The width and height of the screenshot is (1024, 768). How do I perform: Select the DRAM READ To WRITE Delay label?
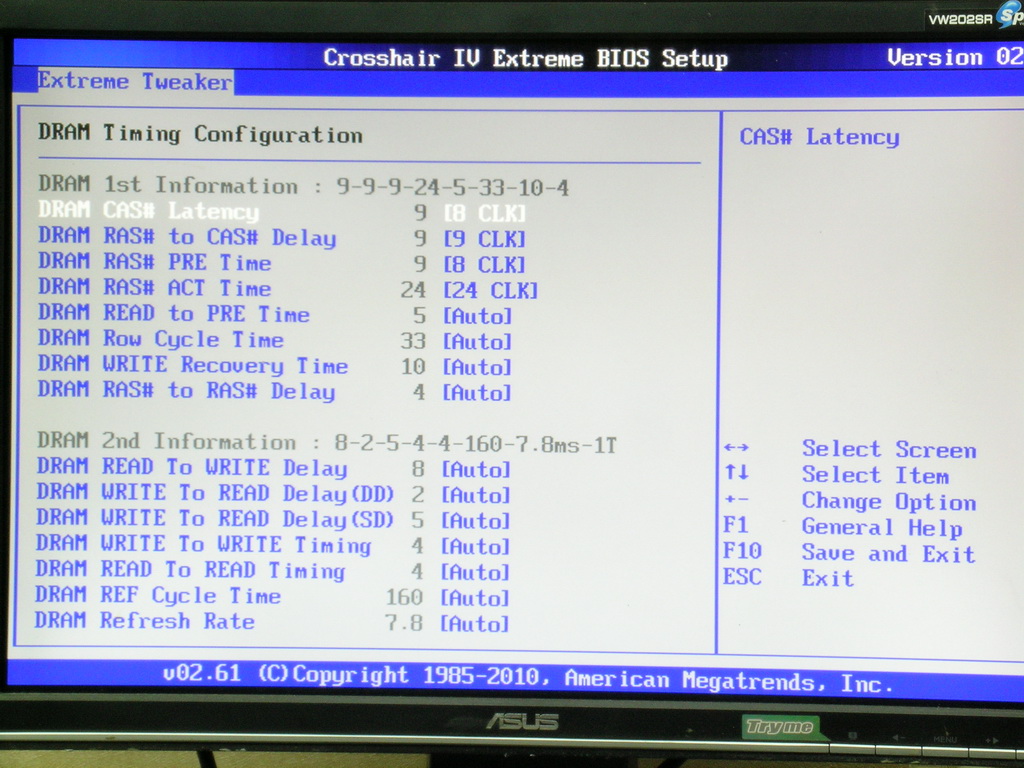192,468
